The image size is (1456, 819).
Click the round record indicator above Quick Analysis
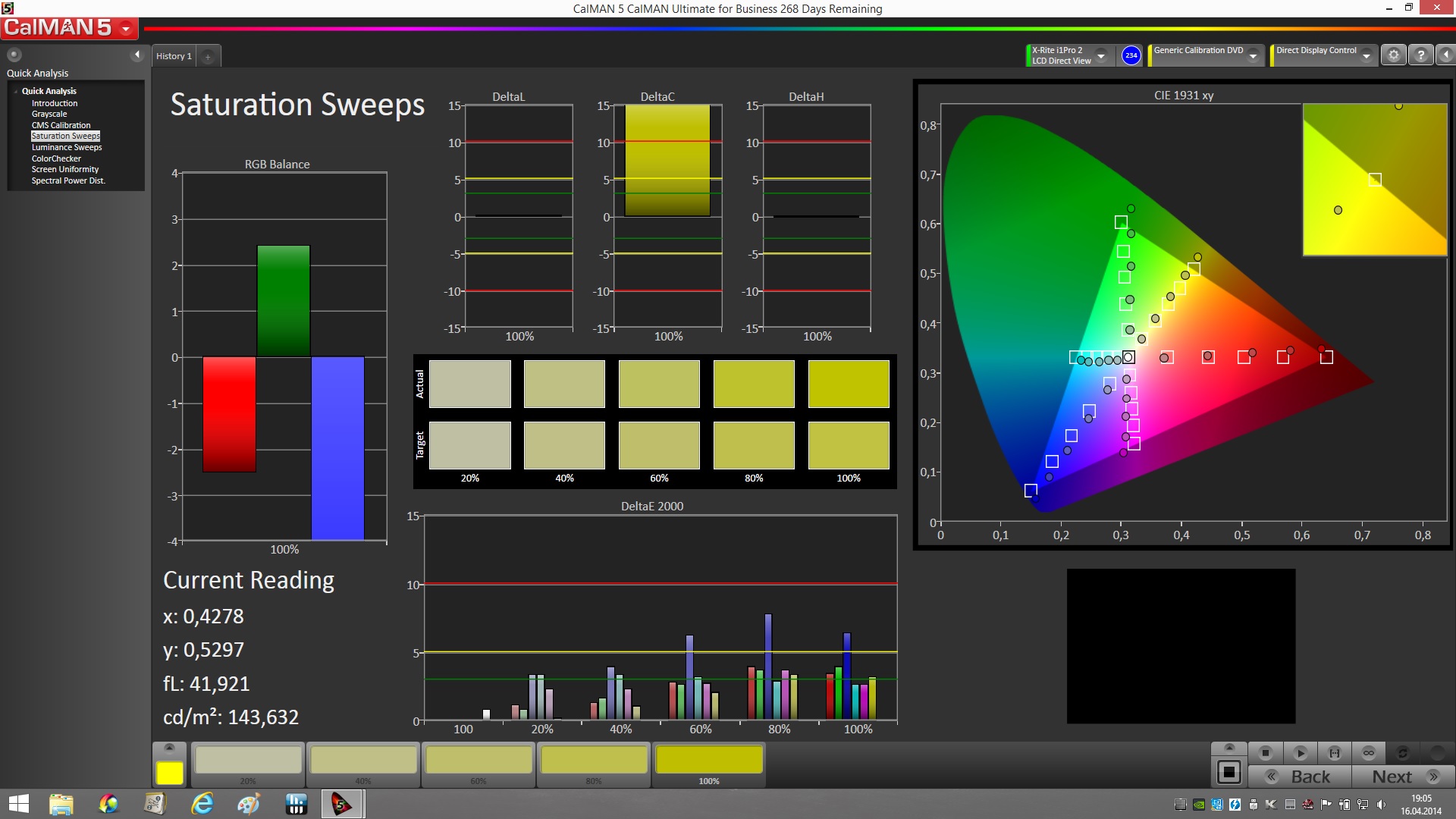click(14, 55)
